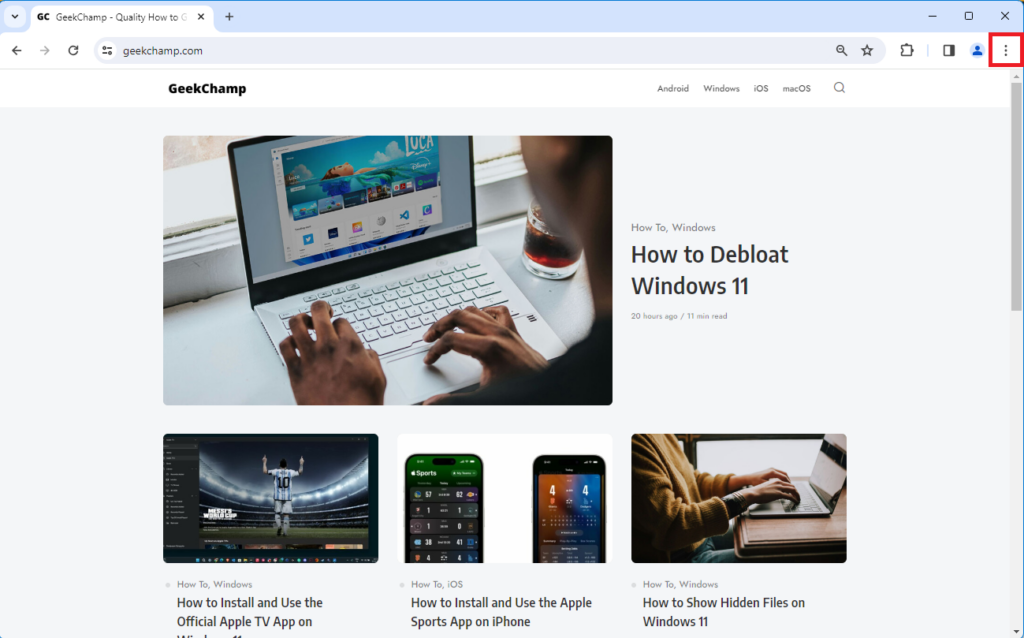This screenshot has width=1024, height=638.
Task: Open Chrome three-dot menu
Action: 1006,50
